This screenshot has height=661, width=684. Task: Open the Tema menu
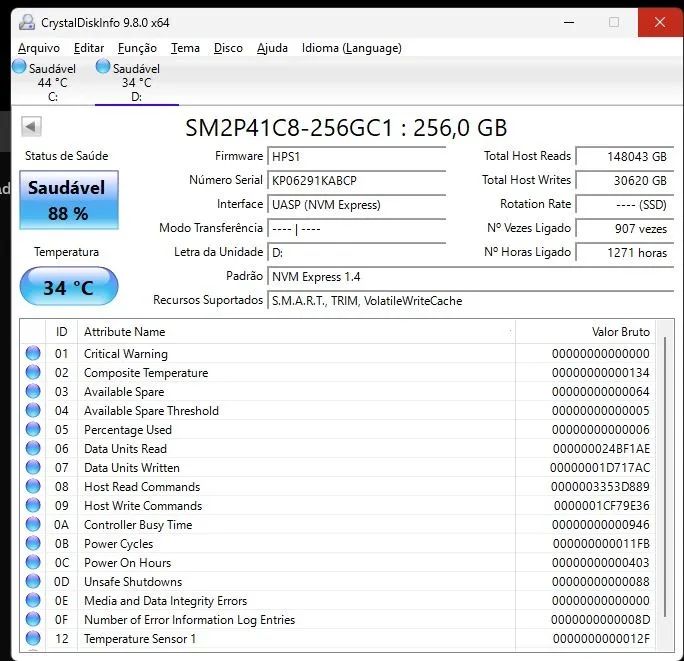pos(185,48)
